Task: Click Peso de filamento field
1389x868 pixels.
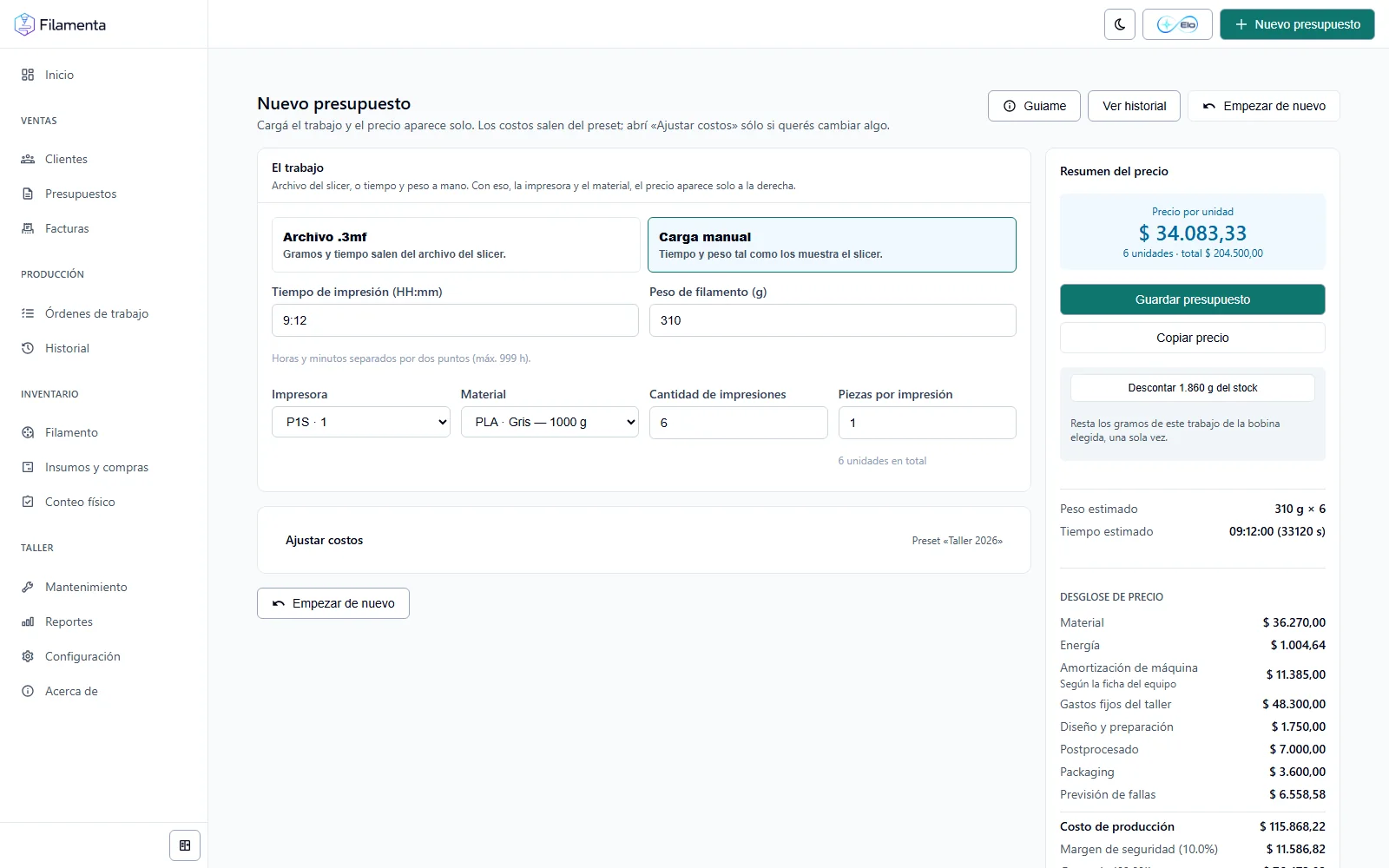Action: [x=833, y=320]
